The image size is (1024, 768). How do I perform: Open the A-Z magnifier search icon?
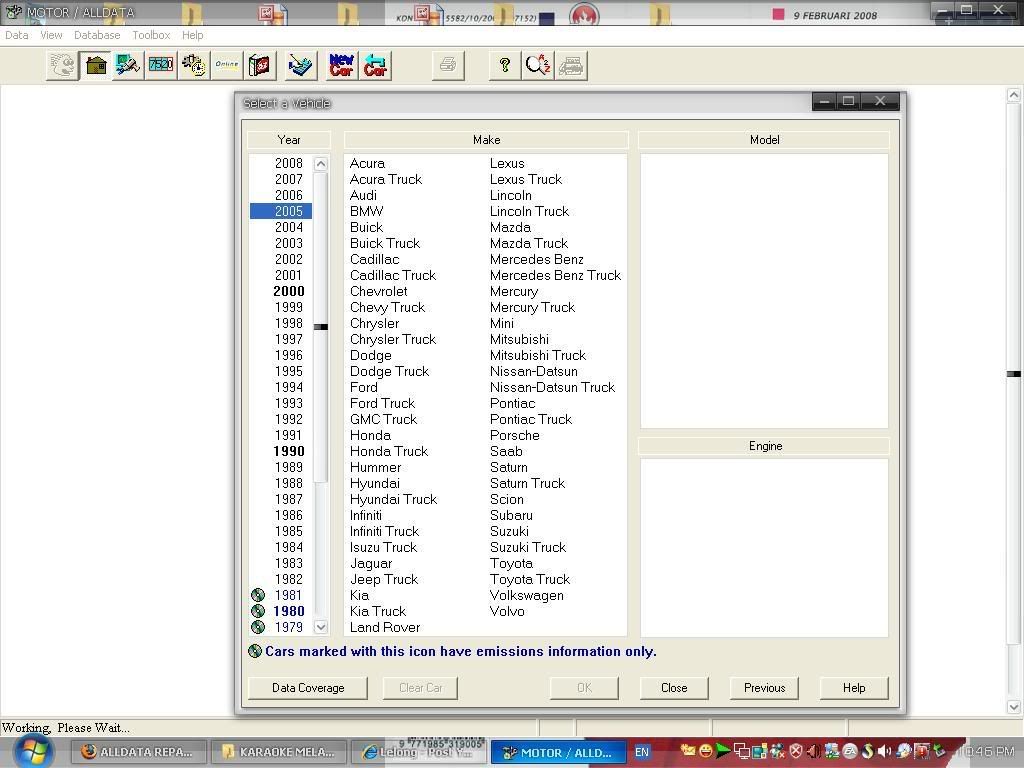537,65
